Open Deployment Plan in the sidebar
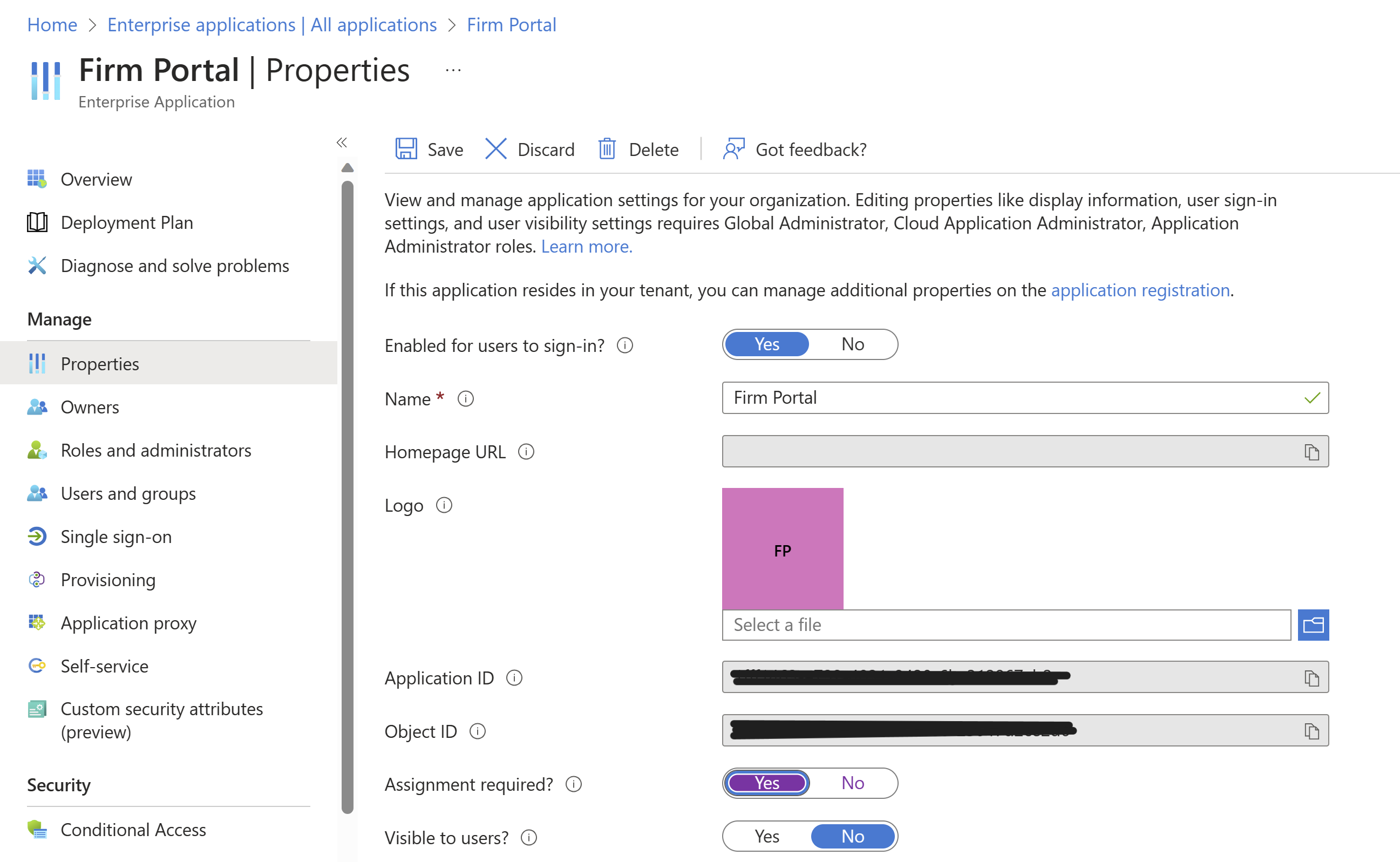Image resolution: width=1400 pixels, height=862 pixels. point(169,223)
